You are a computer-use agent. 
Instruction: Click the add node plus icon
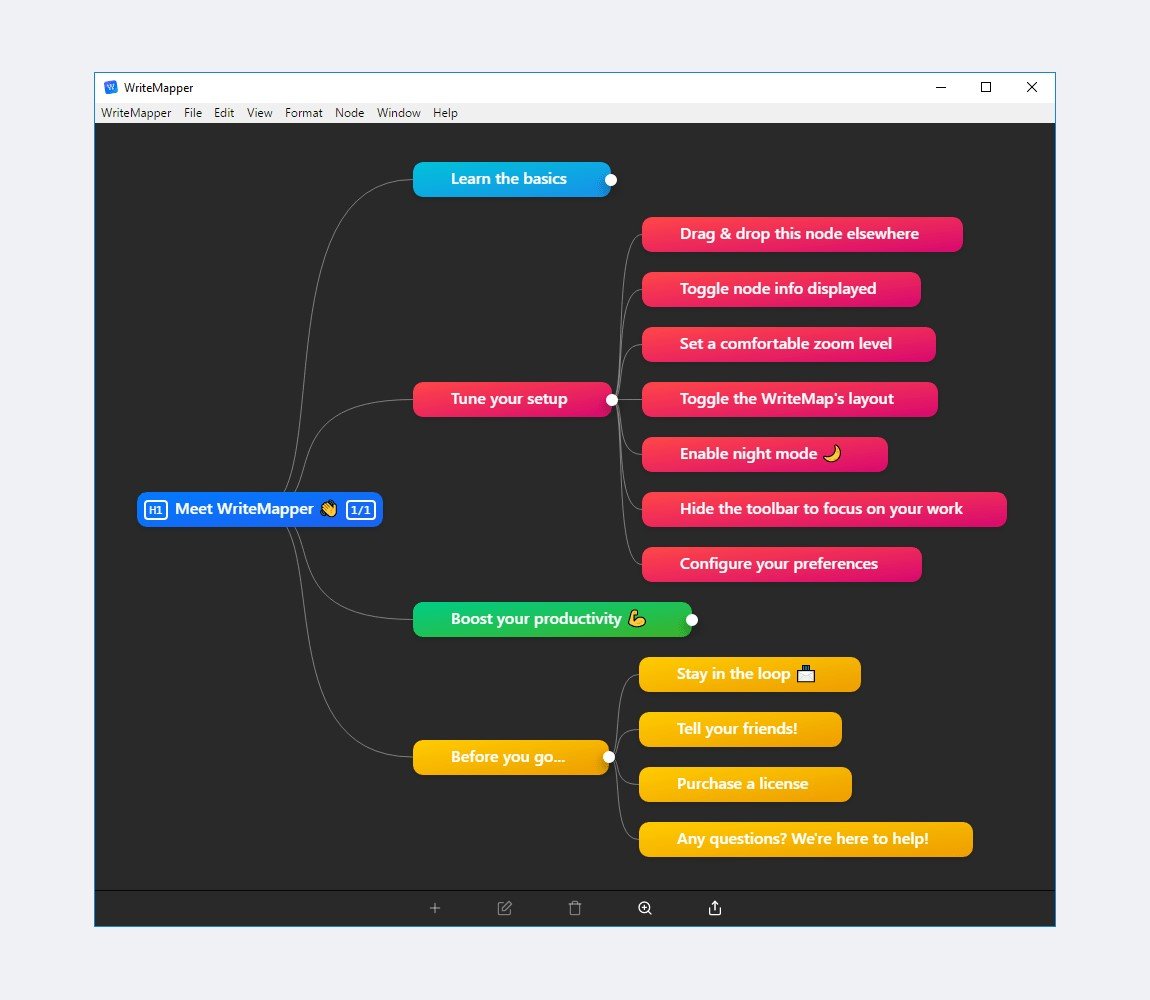(435, 908)
